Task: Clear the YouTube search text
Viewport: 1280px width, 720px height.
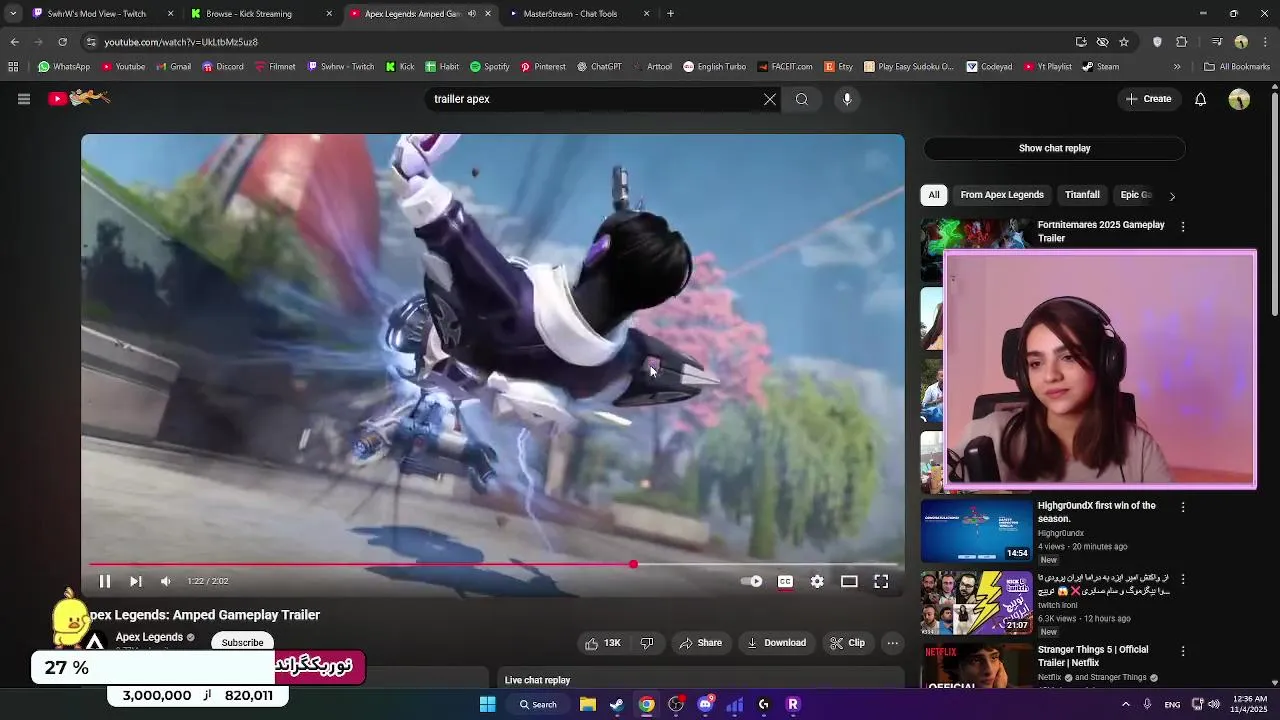Action: 770,99
